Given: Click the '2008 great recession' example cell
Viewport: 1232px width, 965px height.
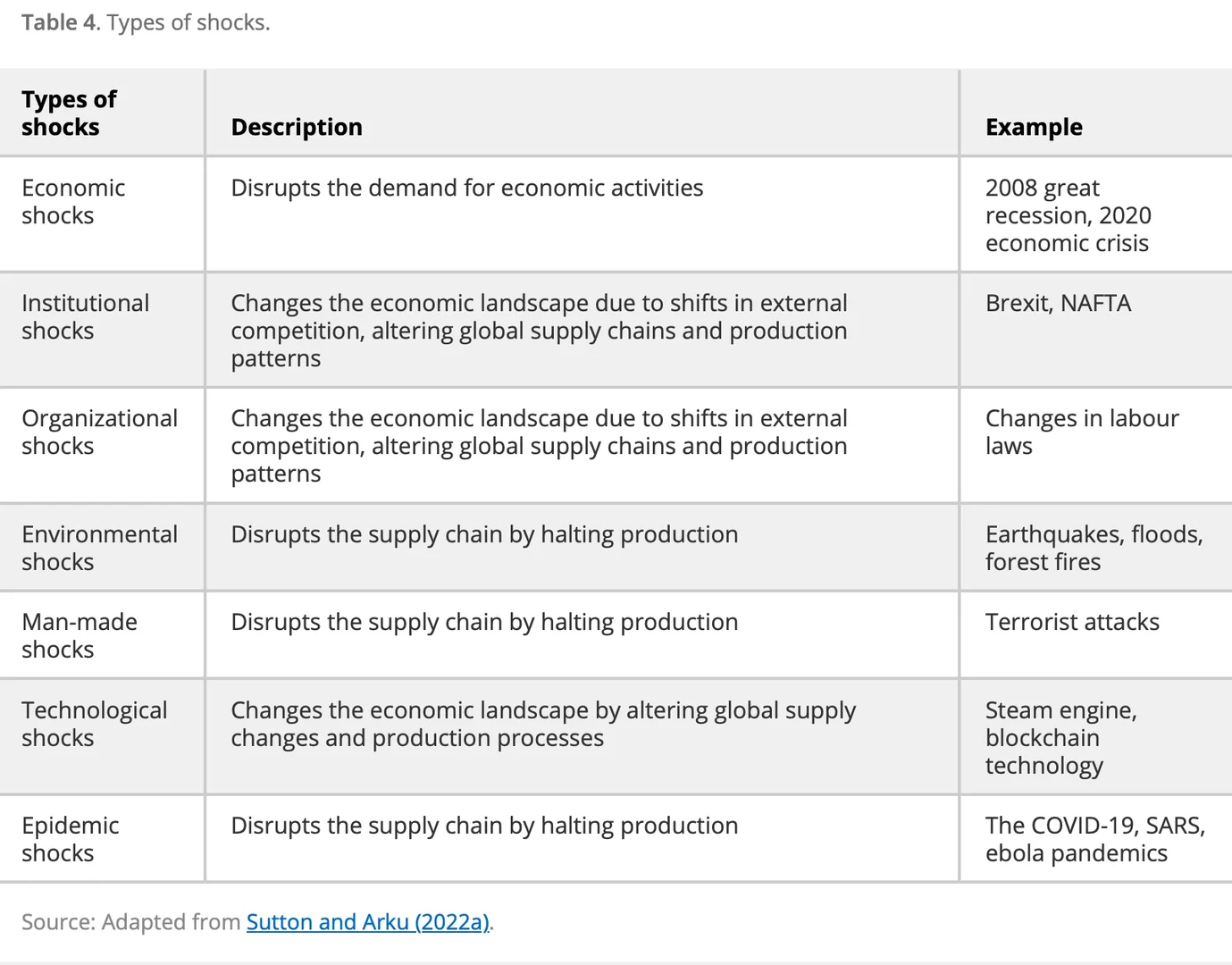Looking at the screenshot, I should click(x=1068, y=215).
